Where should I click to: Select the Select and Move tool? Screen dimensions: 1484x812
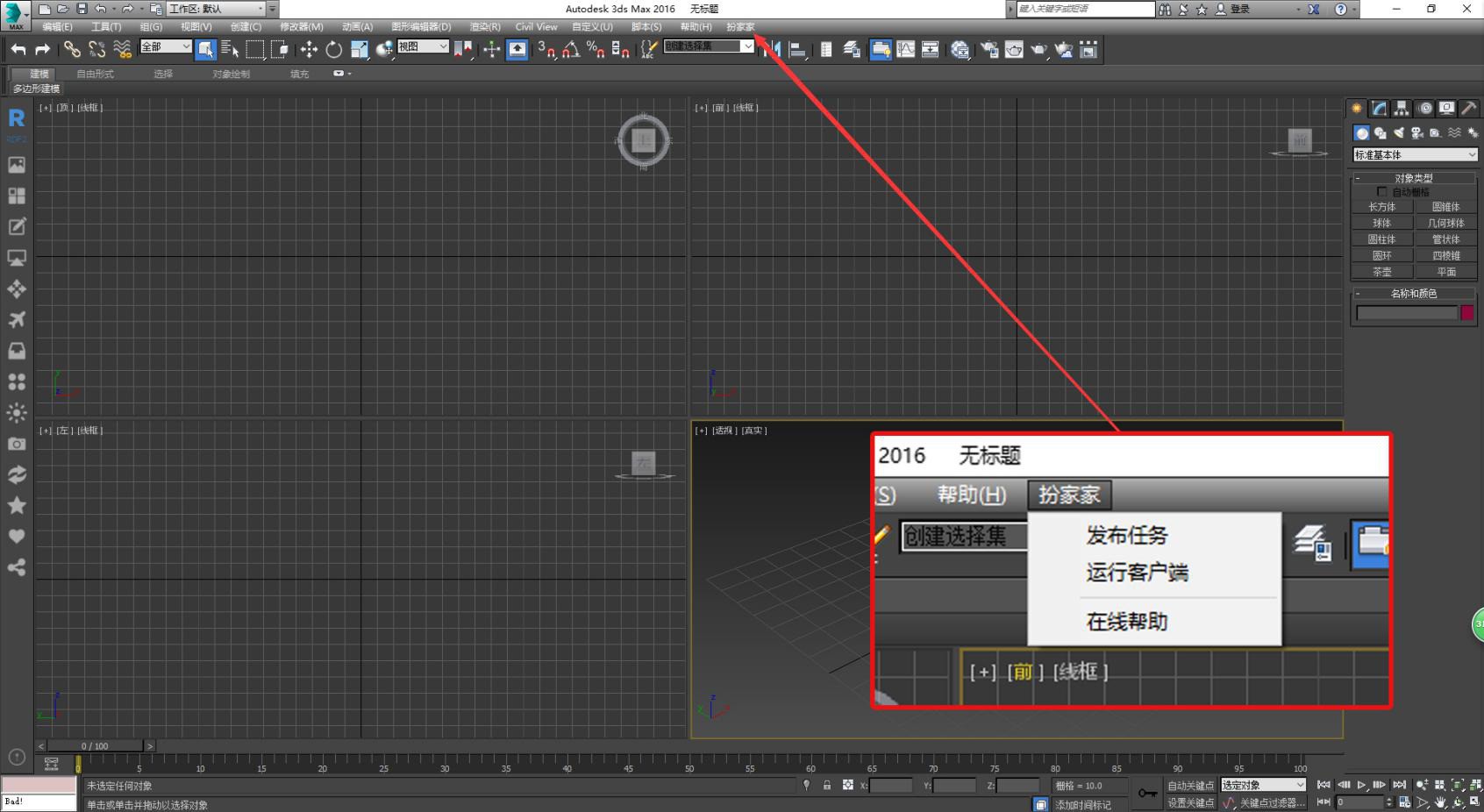coord(309,50)
